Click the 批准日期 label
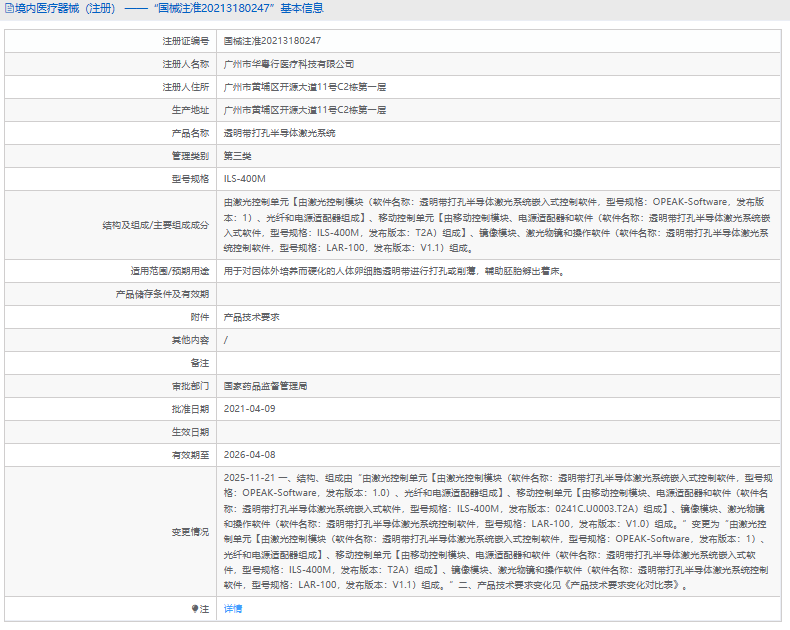 tap(190, 409)
